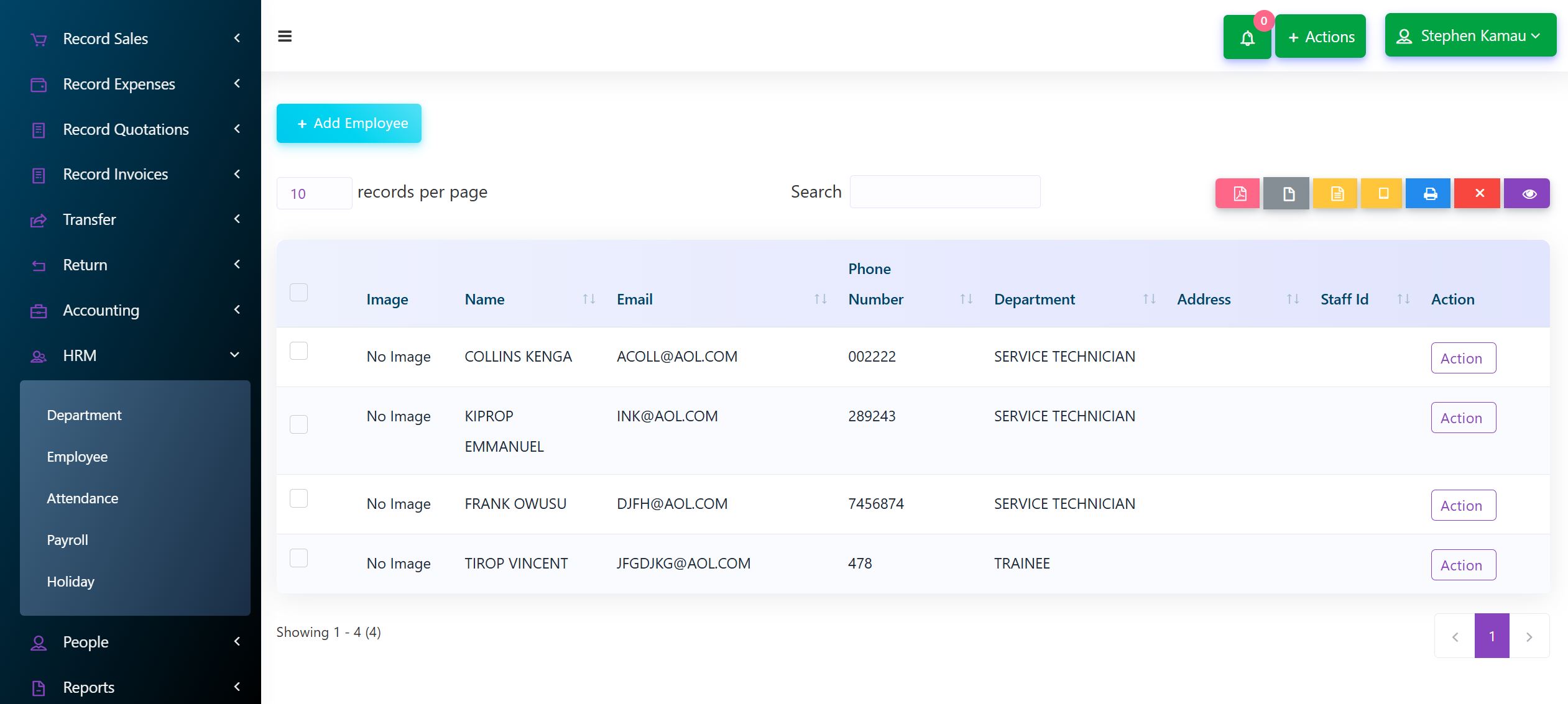Screen dimensions: 1568x704
Task: Expand the Record Quotations menu chevron
Action: click(x=237, y=129)
